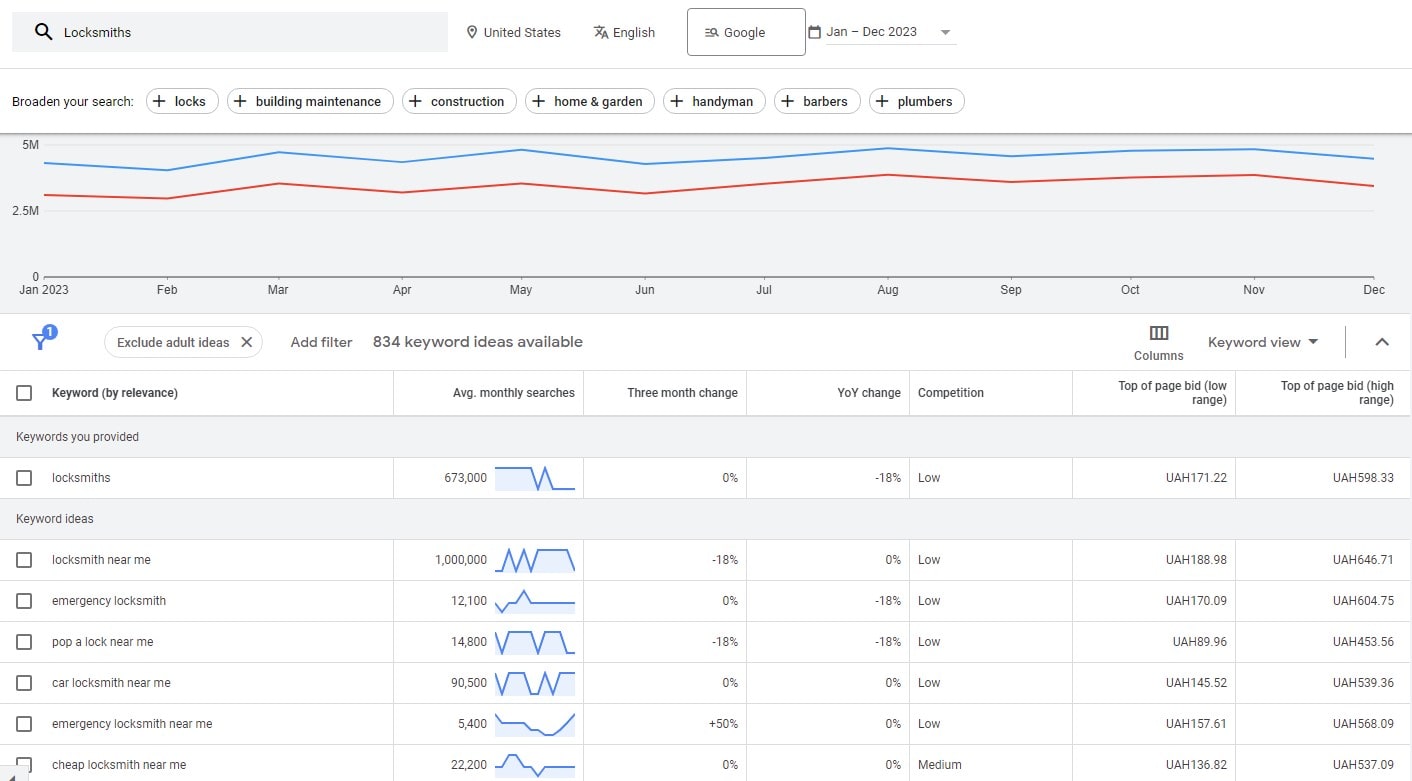Check the car locksmith near me row
The width and height of the screenshot is (1412, 781).
click(24, 683)
